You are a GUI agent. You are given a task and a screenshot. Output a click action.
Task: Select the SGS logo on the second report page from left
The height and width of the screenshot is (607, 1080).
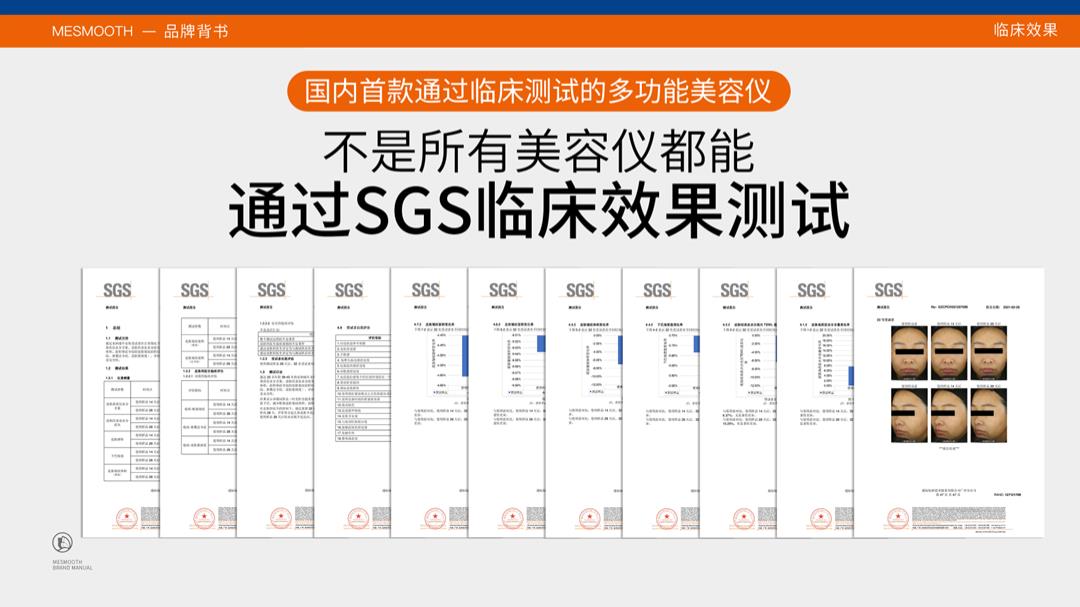point(195,291)
